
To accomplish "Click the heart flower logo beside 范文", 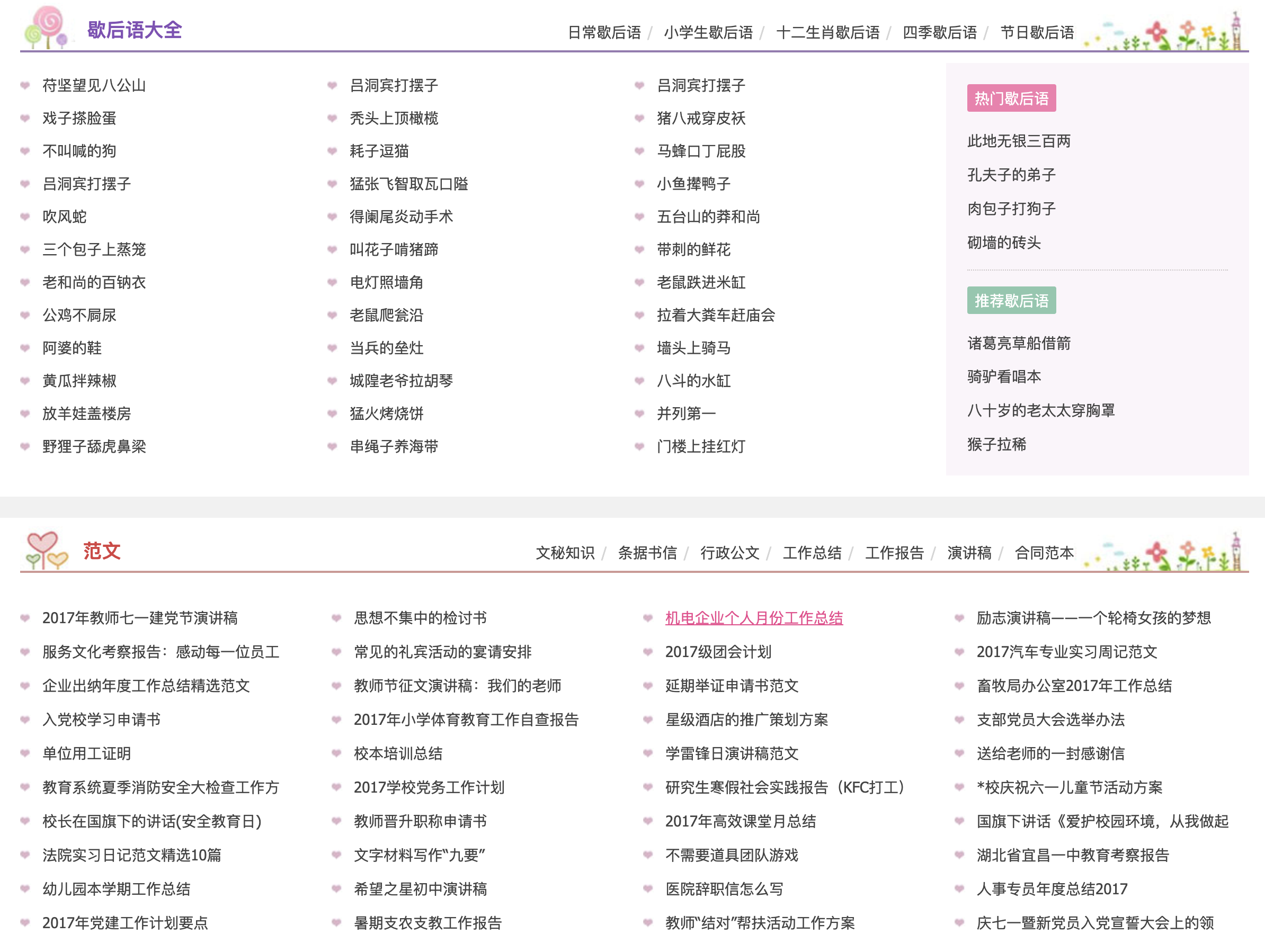I will [47, 550].
